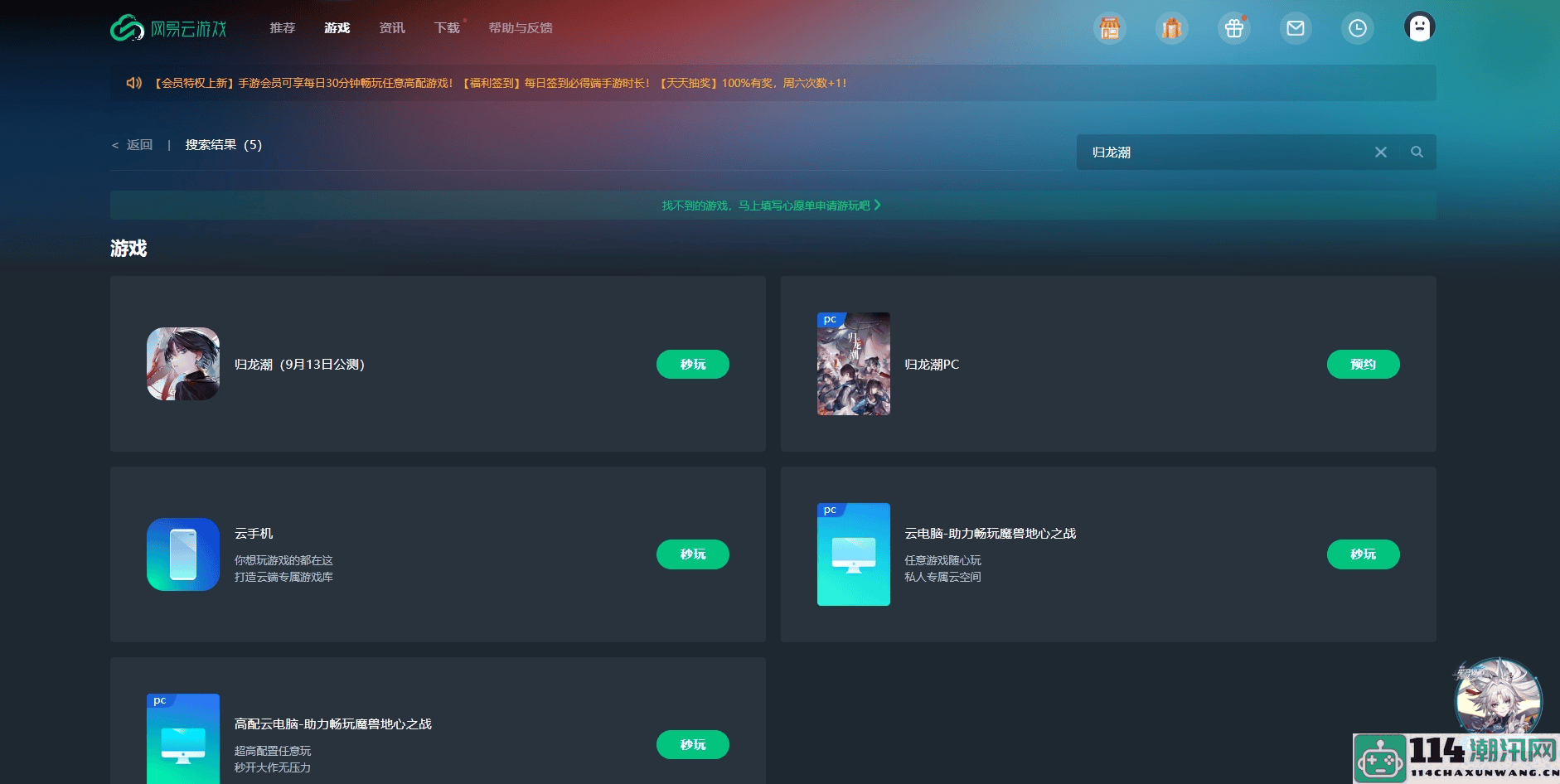Click the 云电脑 monitor icon thumbnail
The image size is (1560, 784).
854,554
